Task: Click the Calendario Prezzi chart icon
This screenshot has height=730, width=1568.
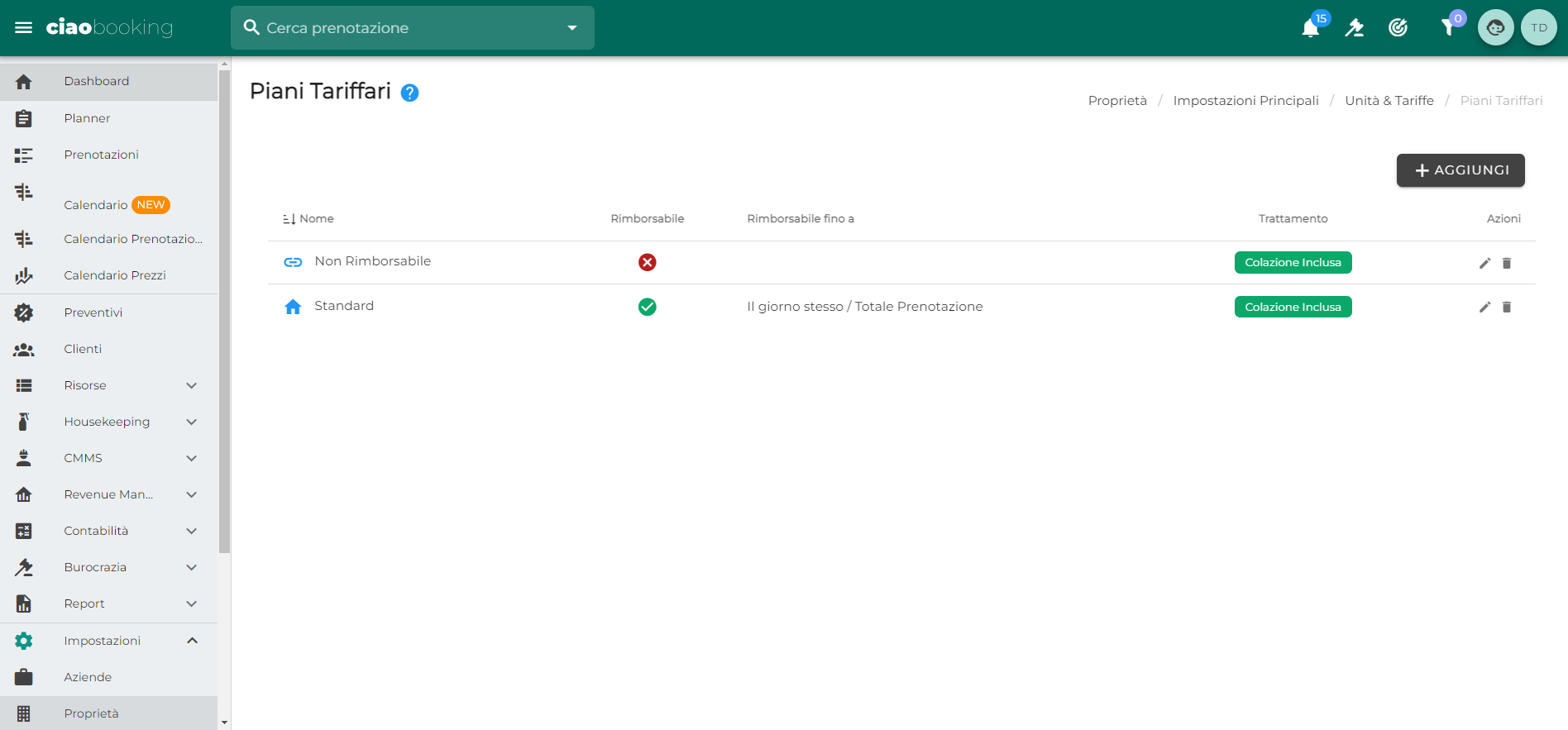Action: click(x=24, y=275)
